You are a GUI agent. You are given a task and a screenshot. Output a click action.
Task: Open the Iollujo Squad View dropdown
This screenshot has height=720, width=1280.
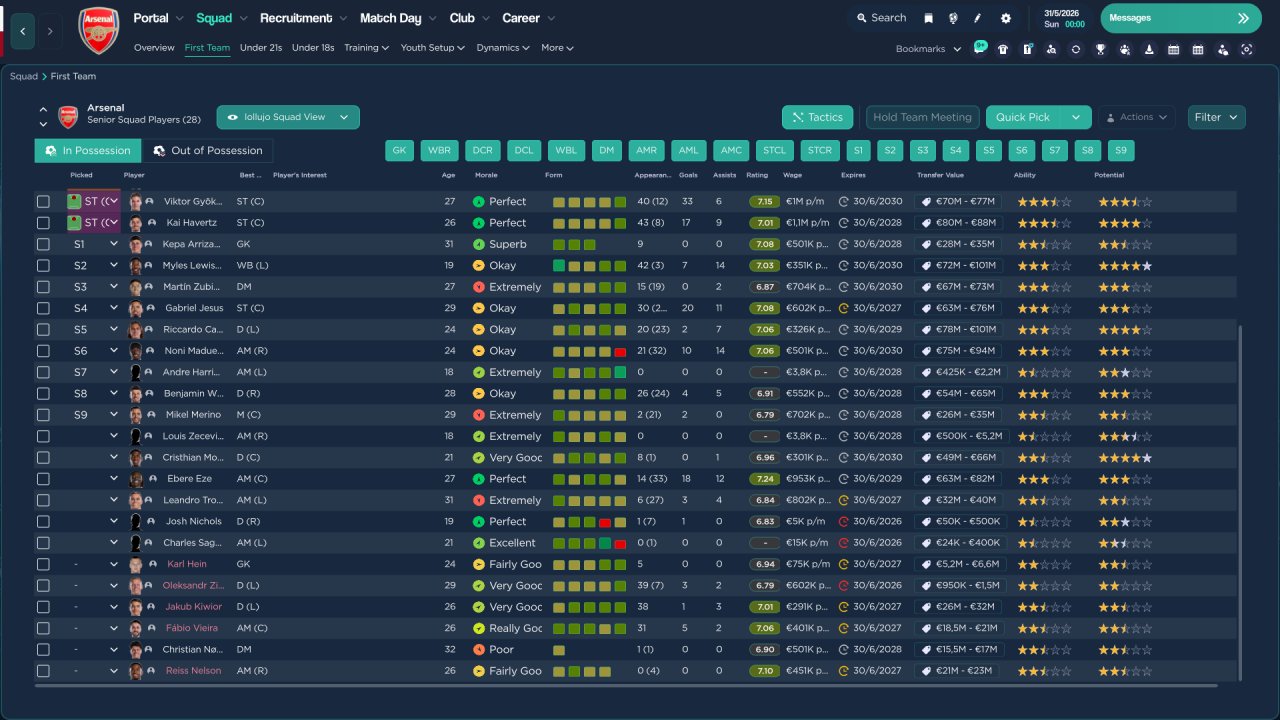[288, 117]
